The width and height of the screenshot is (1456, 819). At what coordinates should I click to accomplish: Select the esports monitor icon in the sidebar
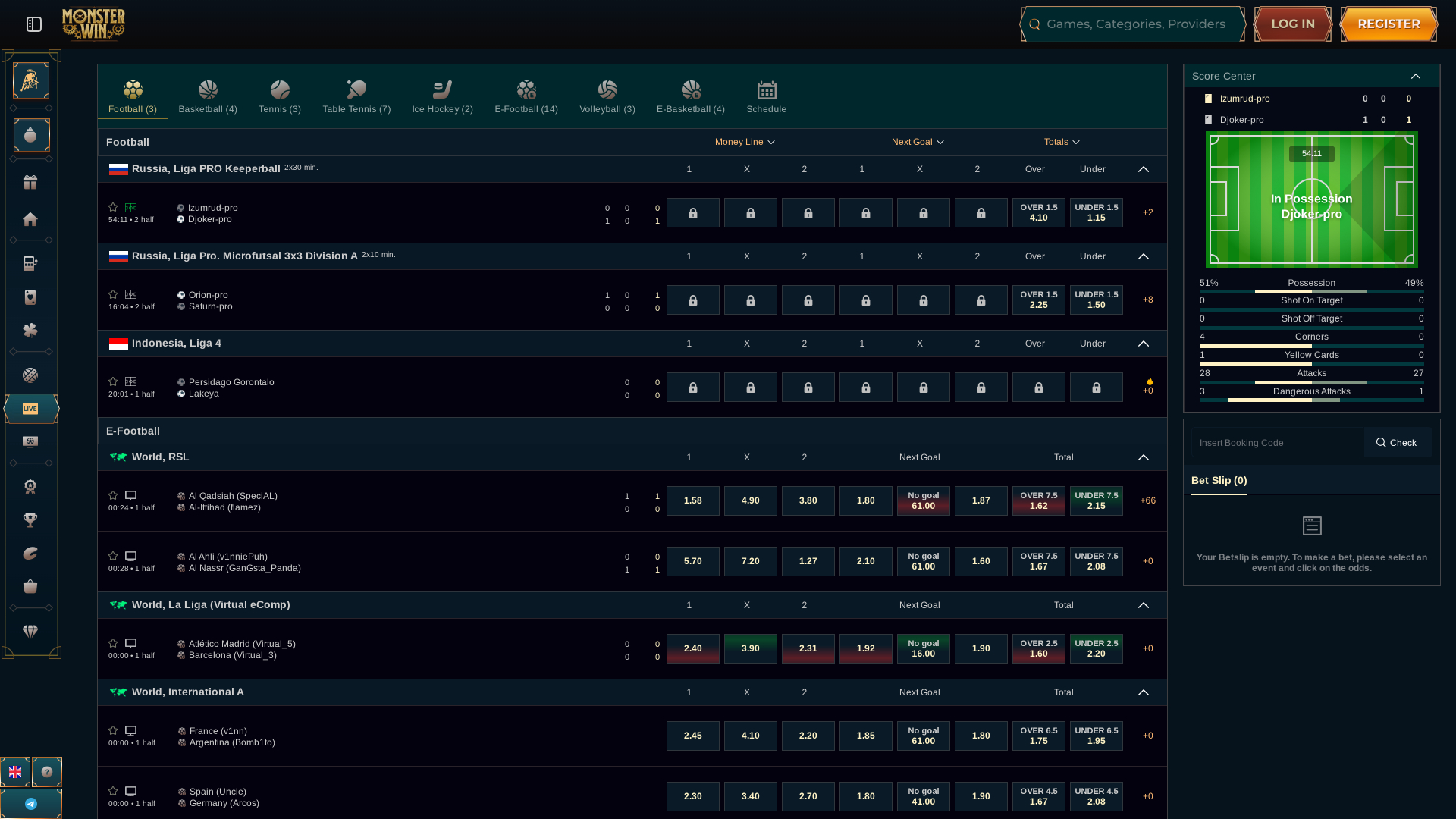tap(30, 441)
